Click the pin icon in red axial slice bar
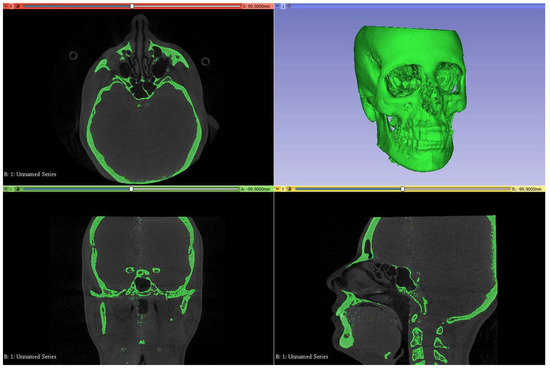Viewport: 550px width, 370px height. tap(6, 6)
